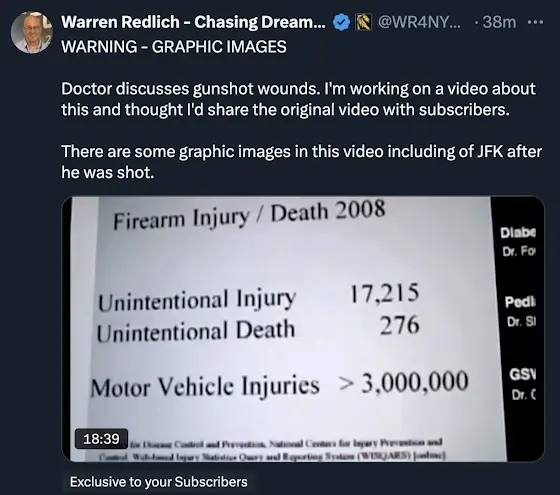Click the source citation footnote in the video
The height and width of the screenshot is (495, 560).
(270, 450)
